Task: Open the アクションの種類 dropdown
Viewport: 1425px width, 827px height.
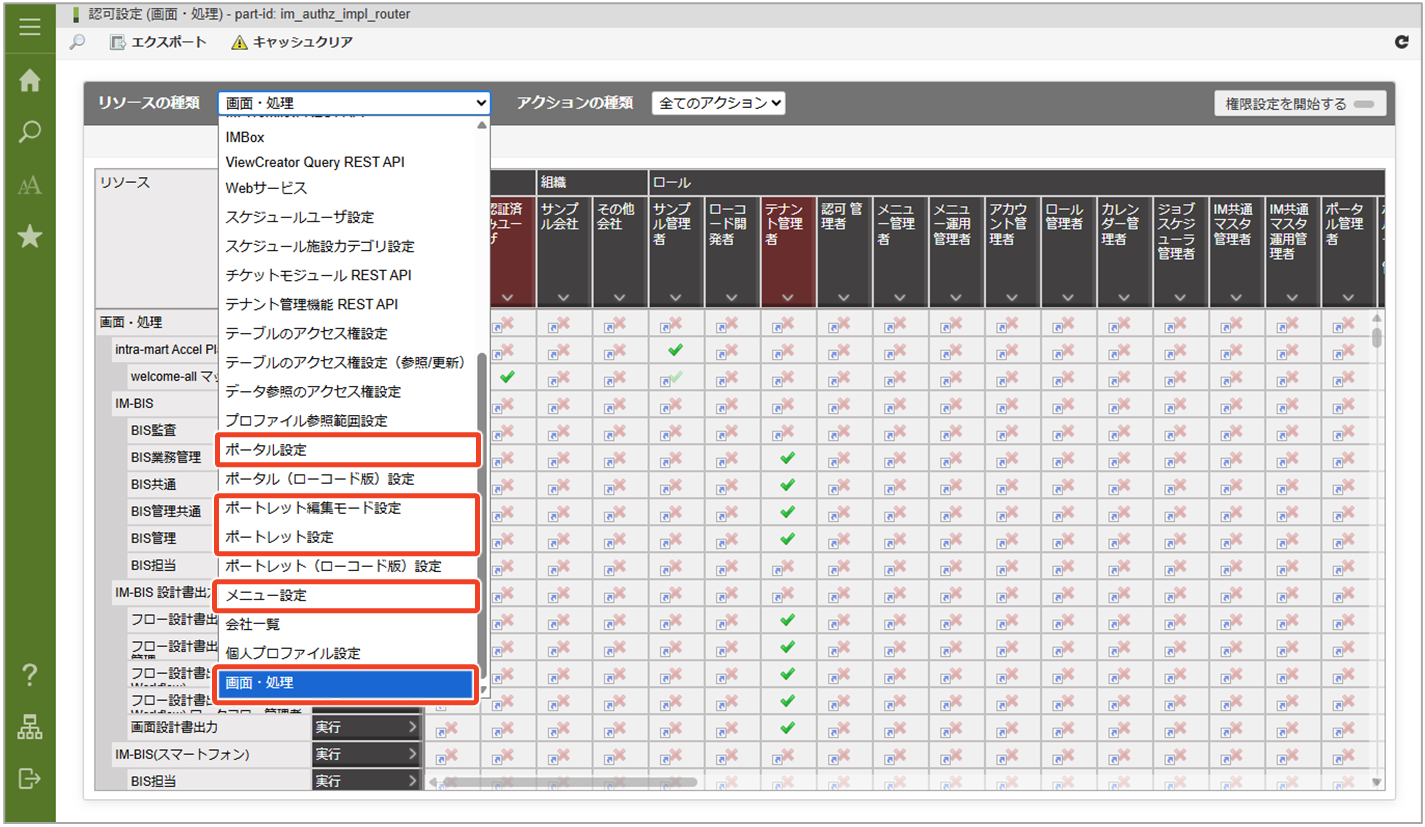Action: (718, 103)
